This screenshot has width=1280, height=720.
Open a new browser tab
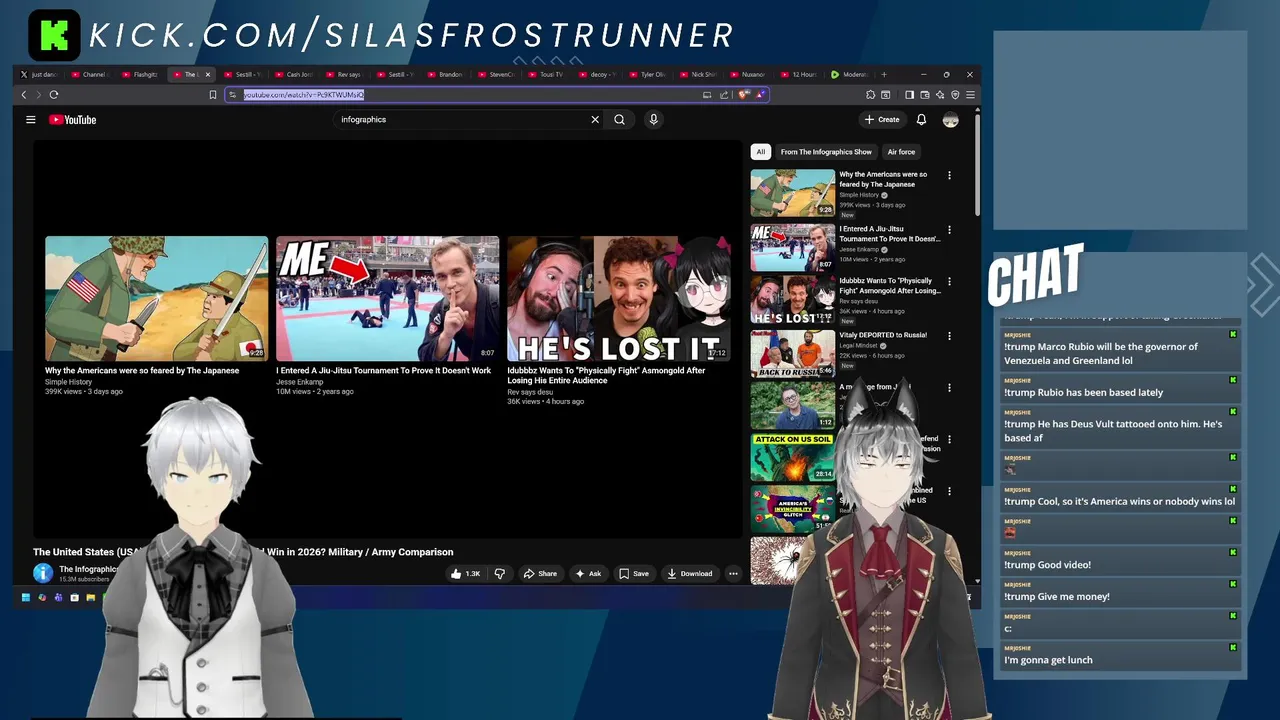coord(883,74)
